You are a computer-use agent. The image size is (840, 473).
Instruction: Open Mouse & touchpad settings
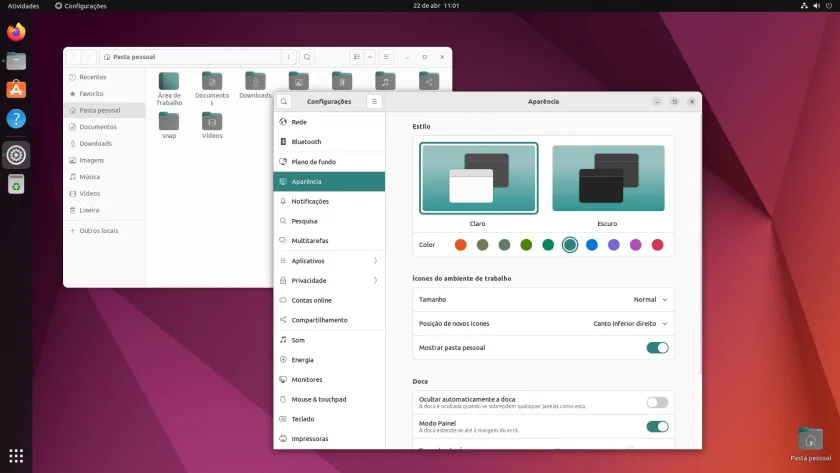329,400
